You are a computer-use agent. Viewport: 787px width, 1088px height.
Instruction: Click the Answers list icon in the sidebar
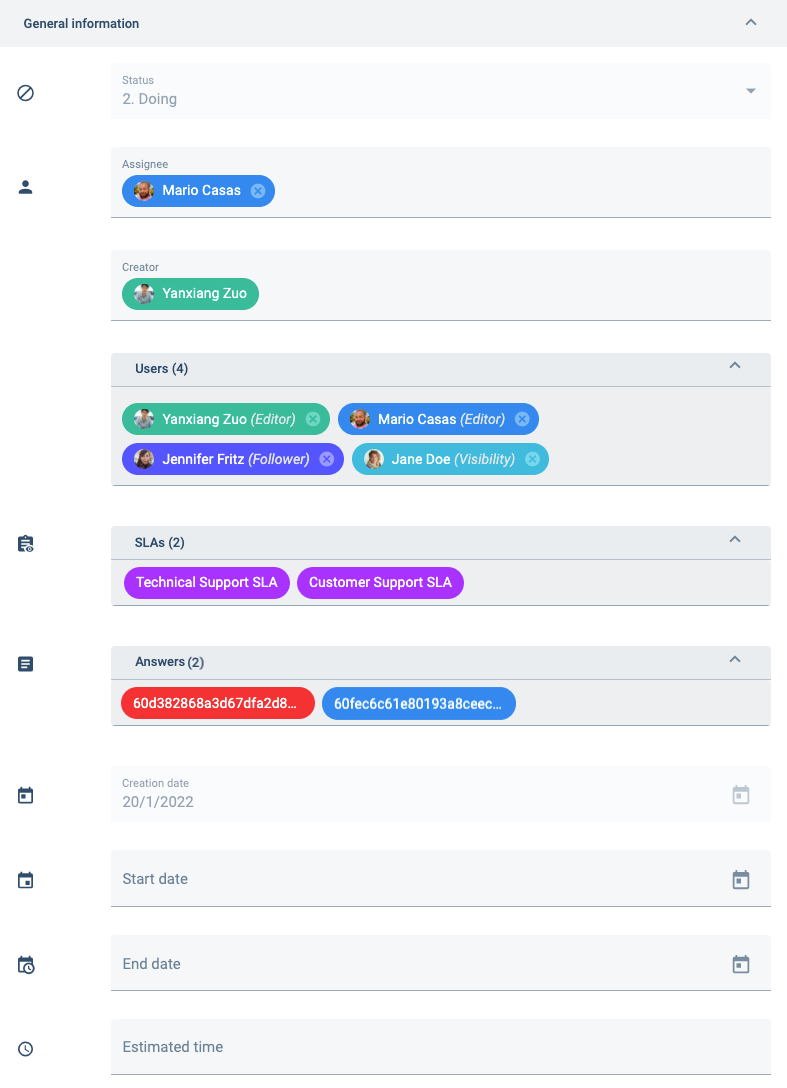coord(25,663)
